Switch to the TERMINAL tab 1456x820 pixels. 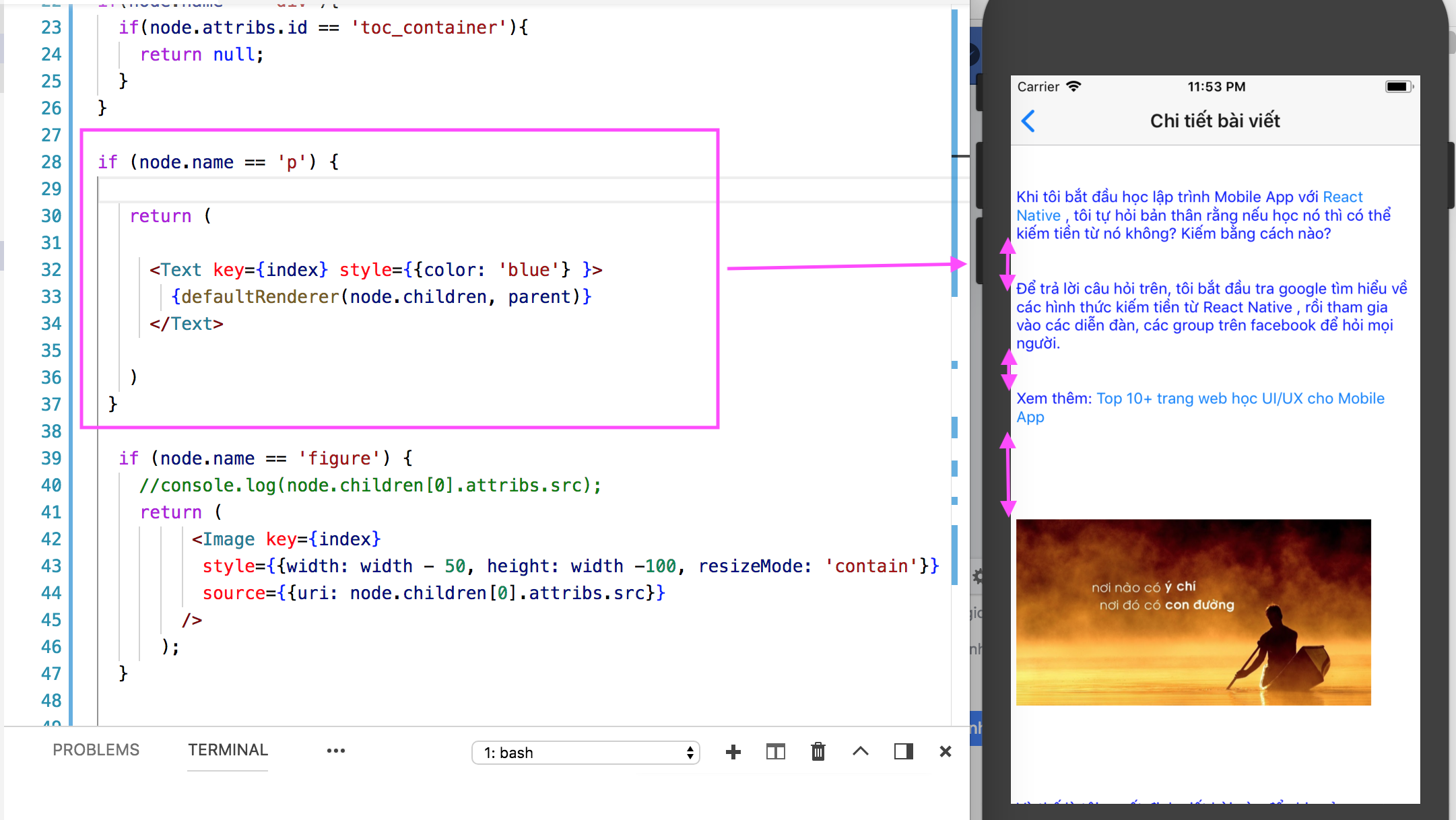tap(228, 750)
